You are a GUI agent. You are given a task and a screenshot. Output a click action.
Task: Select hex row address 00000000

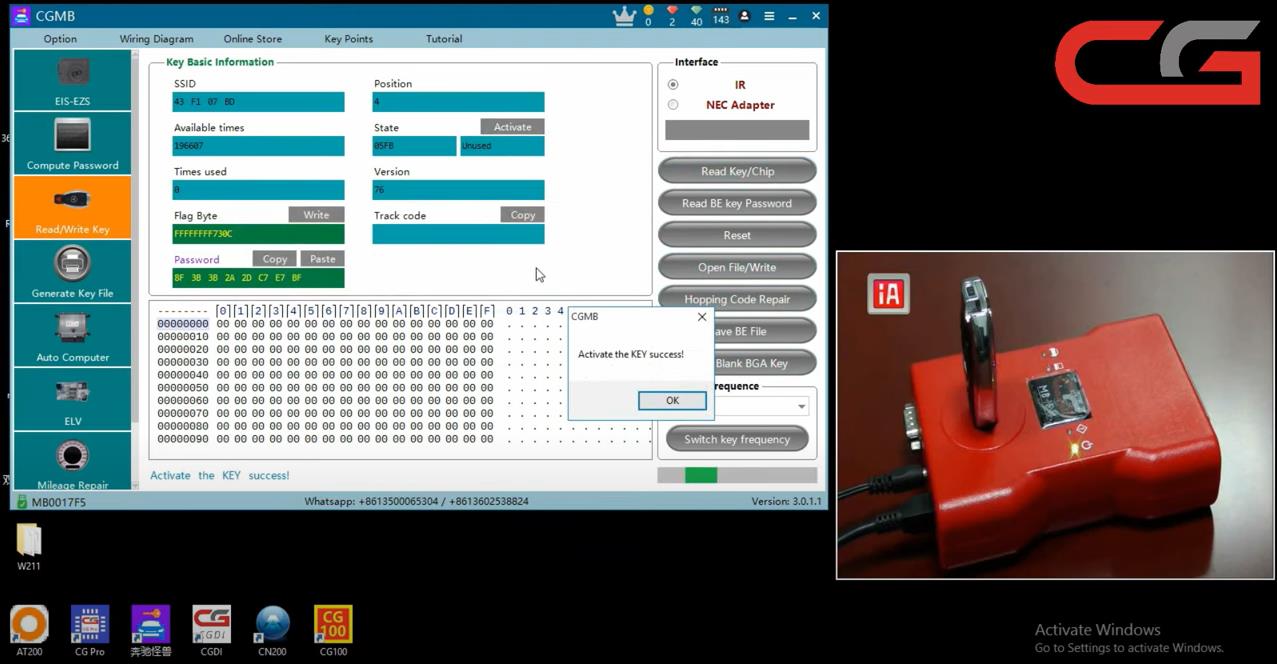tap(183, 324)
